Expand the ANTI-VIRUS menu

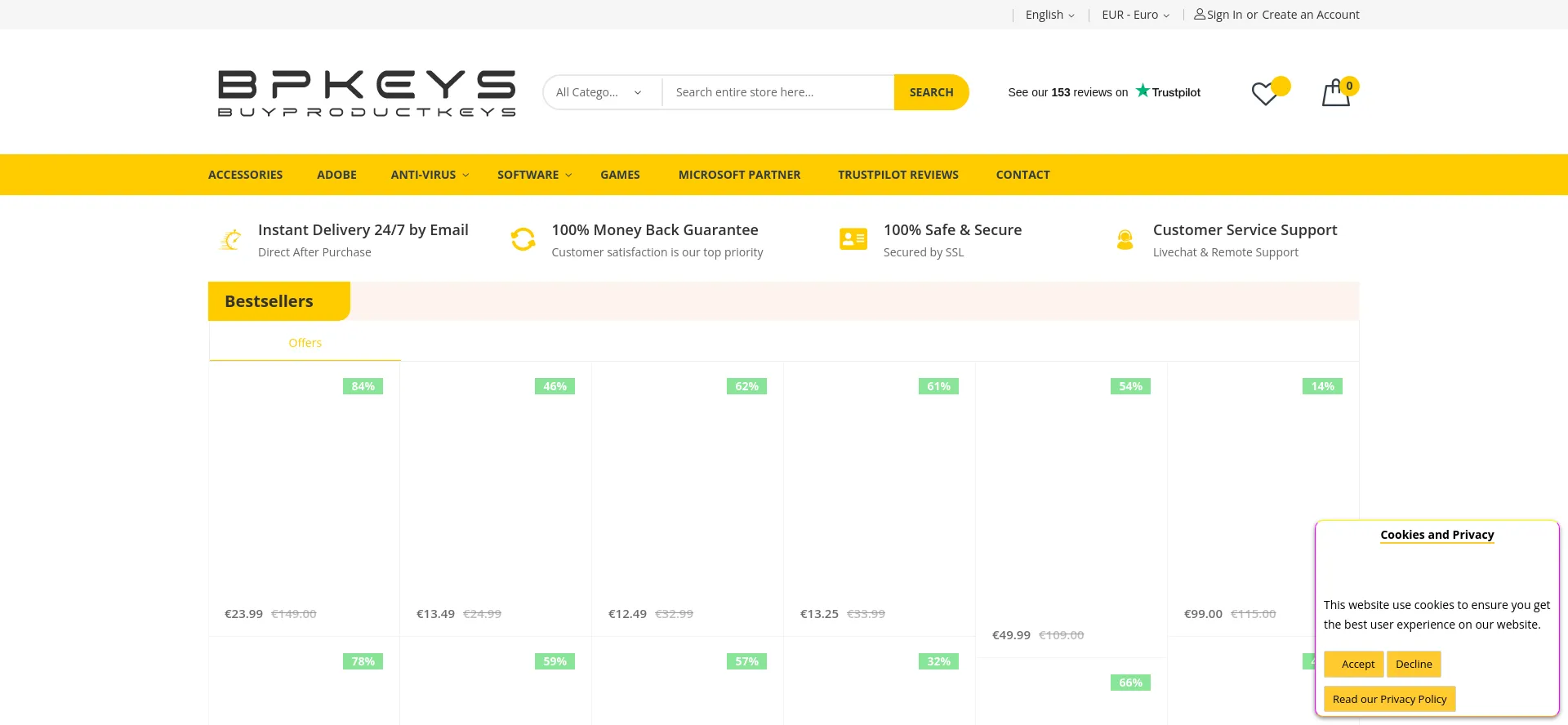tap(430, 175)
